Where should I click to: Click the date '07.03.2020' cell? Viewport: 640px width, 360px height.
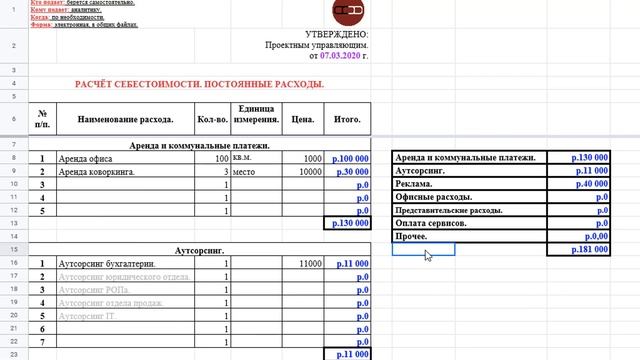click(340, 56)
